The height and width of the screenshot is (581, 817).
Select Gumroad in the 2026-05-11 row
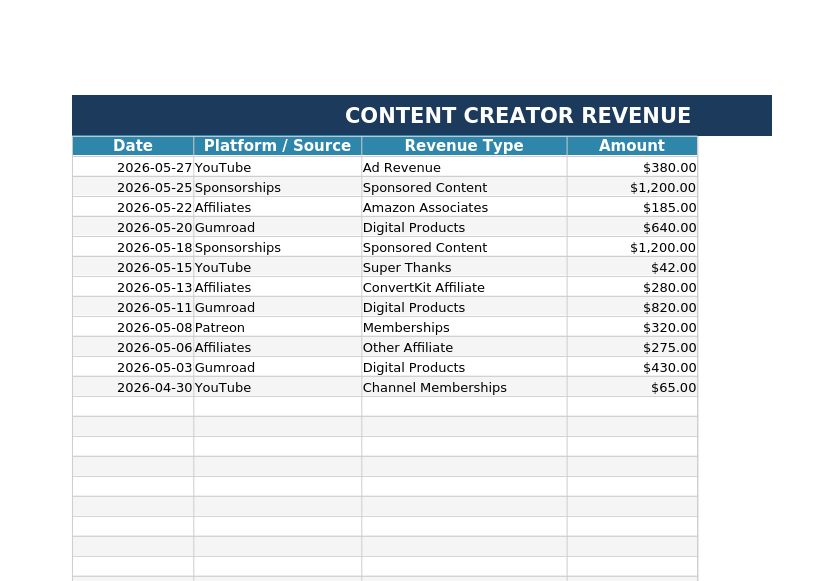(277, 307)
